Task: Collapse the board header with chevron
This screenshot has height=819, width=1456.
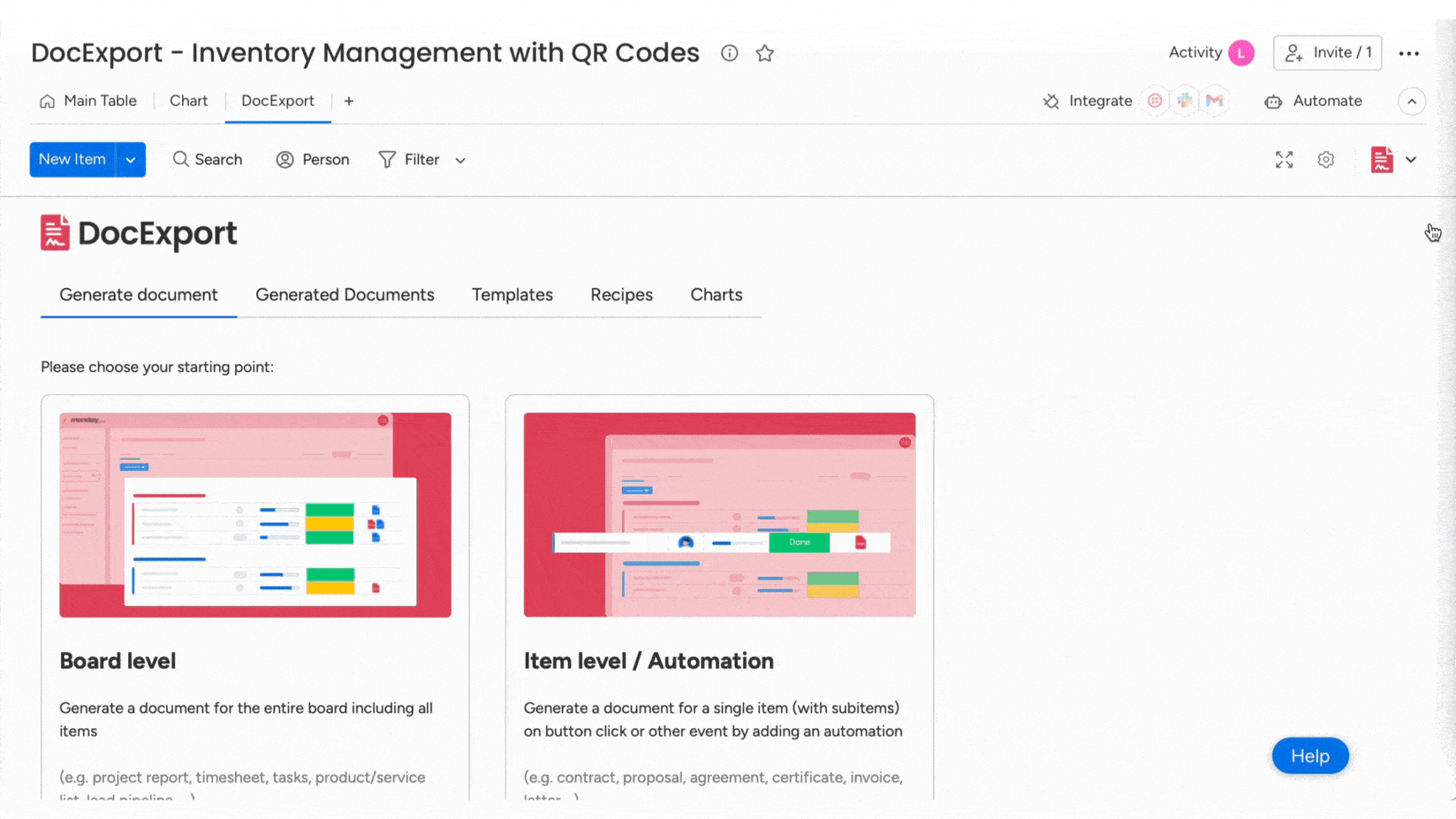Action: pyautogui.click(x=1411, y=101)
